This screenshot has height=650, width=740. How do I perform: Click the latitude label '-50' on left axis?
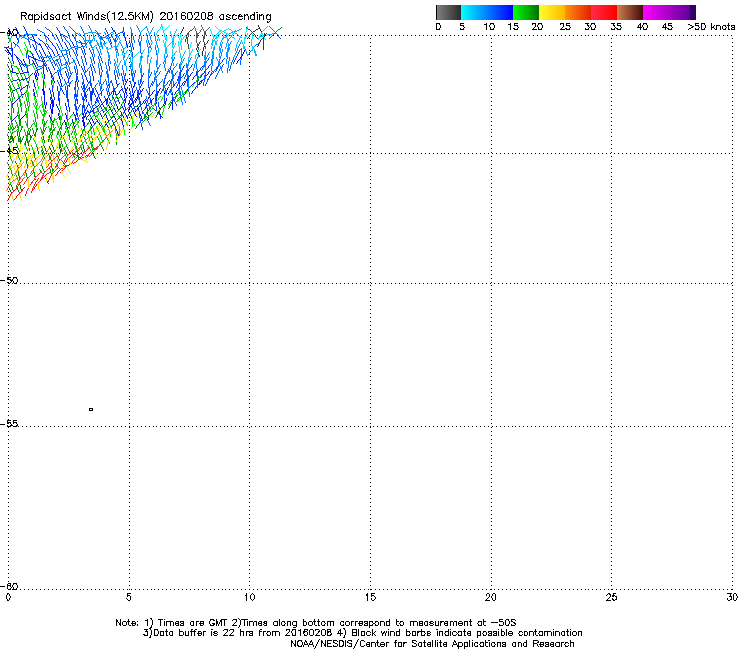[11, 280]
